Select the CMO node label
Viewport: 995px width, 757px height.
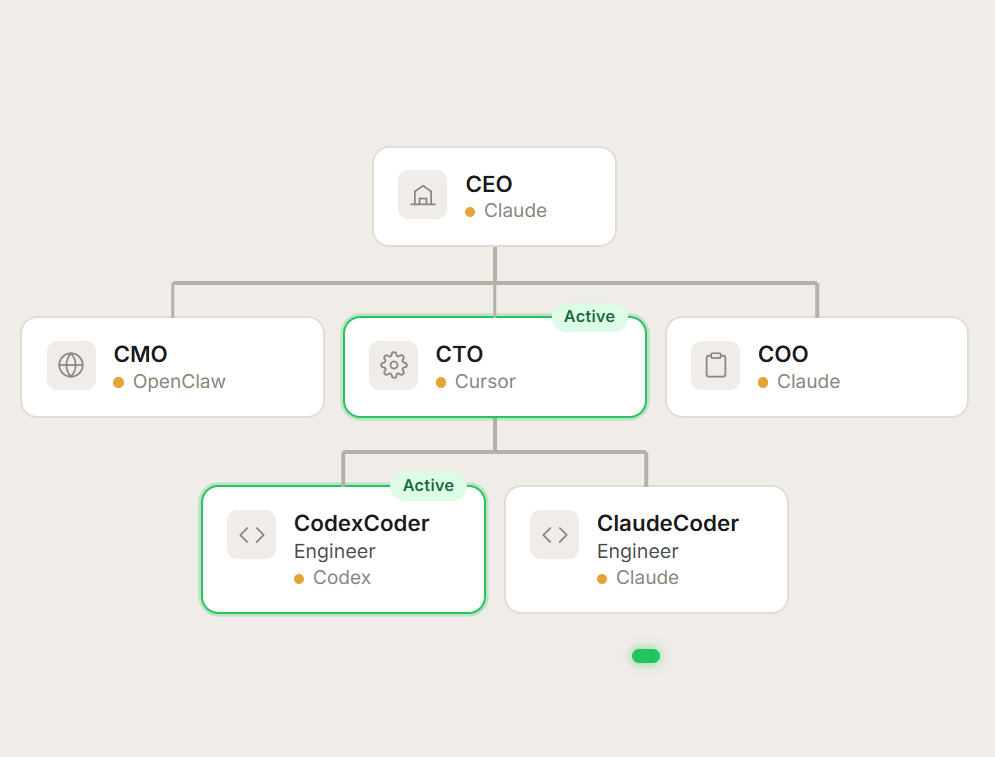141,354
